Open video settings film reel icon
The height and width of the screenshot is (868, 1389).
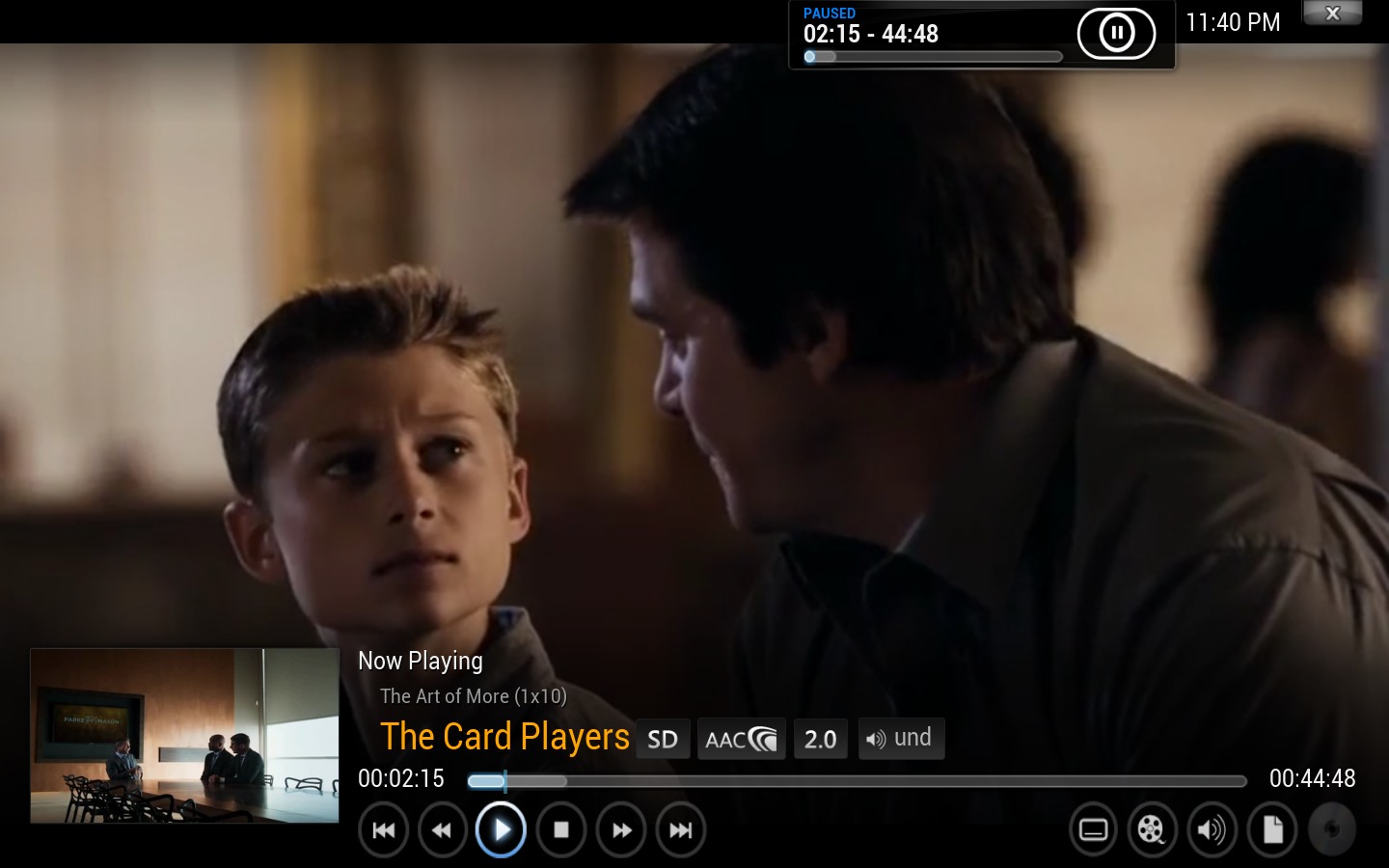[x=1152, y=829]
